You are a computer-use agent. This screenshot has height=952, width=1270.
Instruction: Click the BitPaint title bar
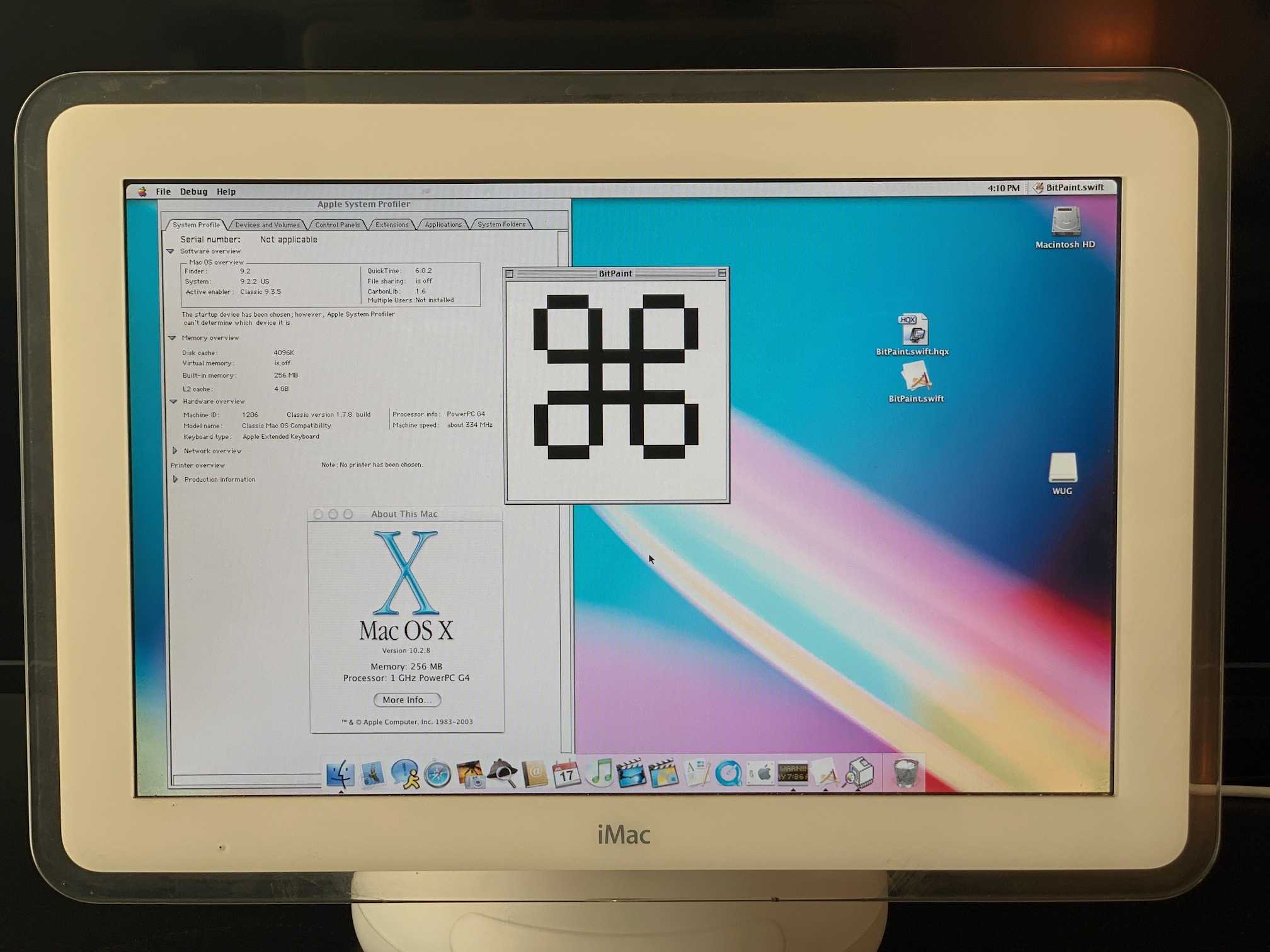615,273
